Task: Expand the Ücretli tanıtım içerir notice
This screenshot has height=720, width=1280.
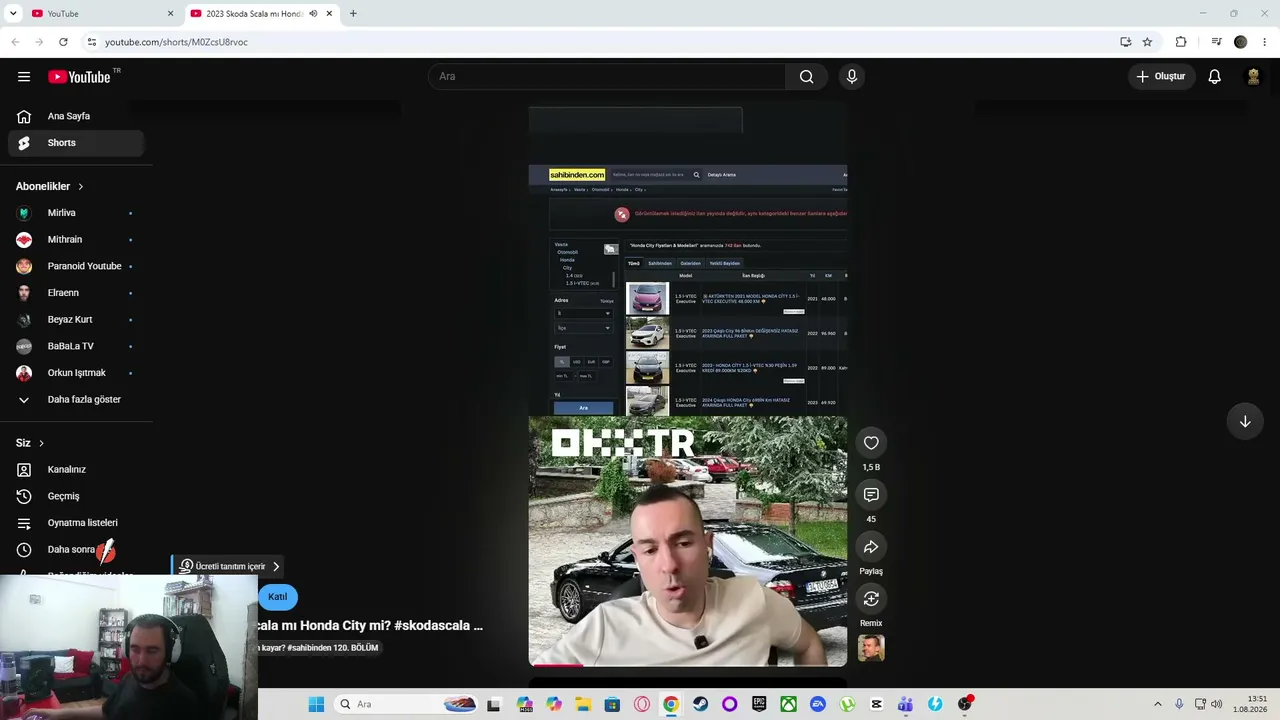Action: point(229,566)
